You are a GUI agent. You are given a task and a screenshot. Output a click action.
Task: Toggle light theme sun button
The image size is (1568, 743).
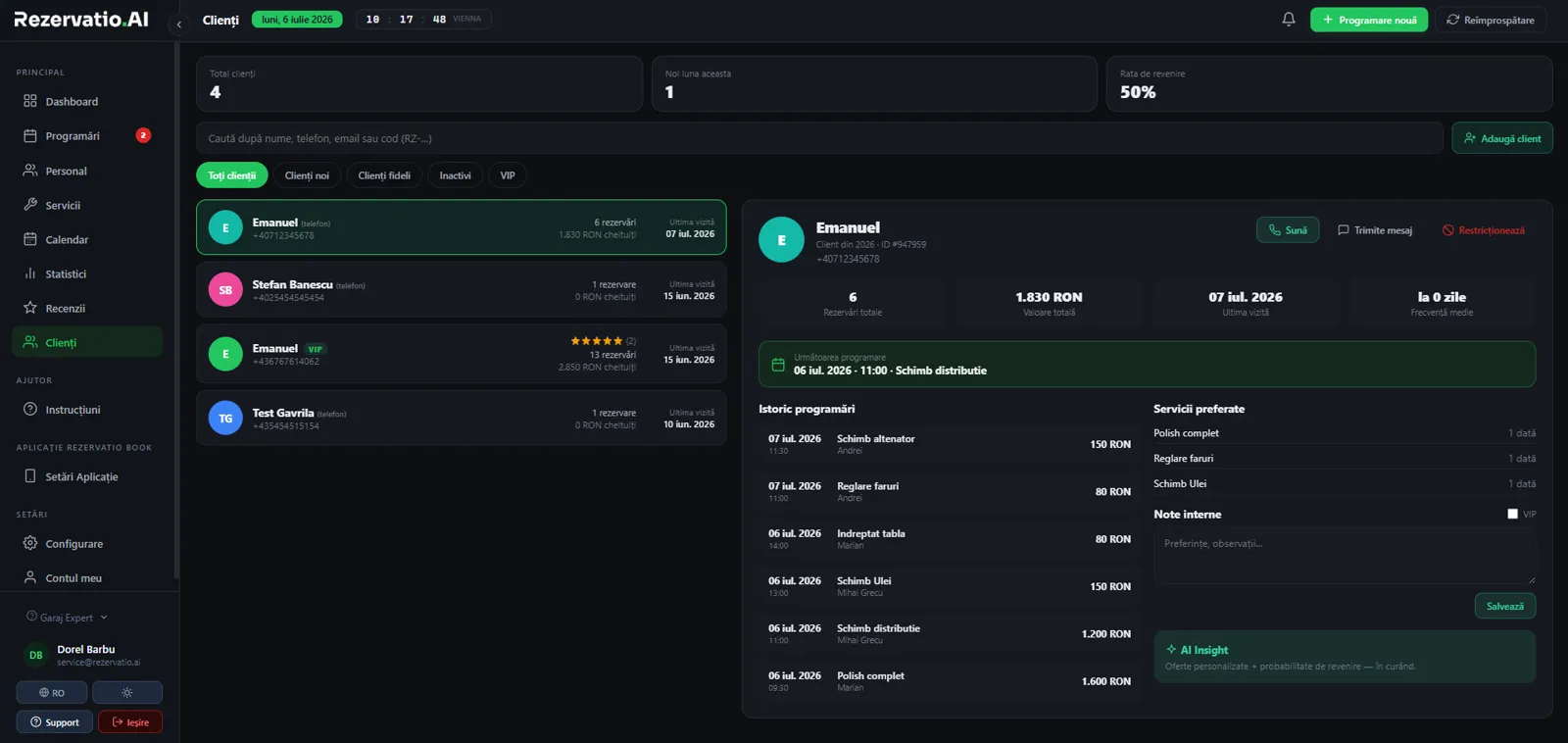[127, 692]
